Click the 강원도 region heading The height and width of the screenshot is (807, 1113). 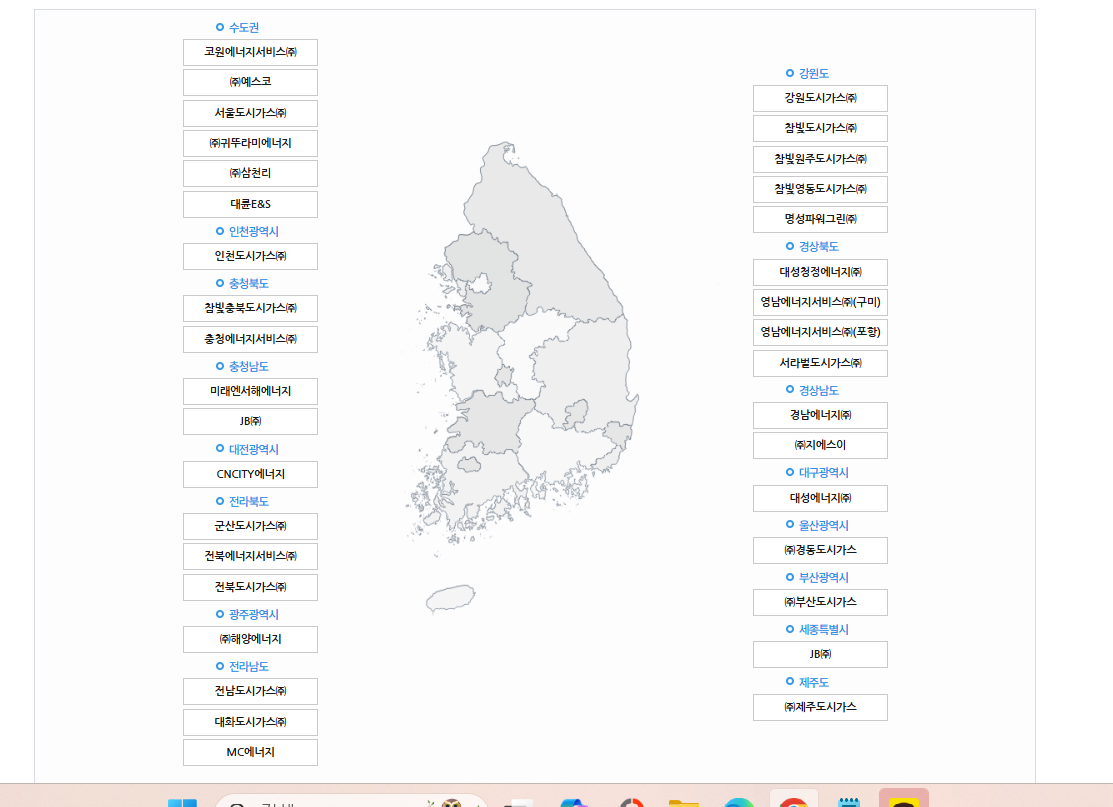click(x=813, y=73)
